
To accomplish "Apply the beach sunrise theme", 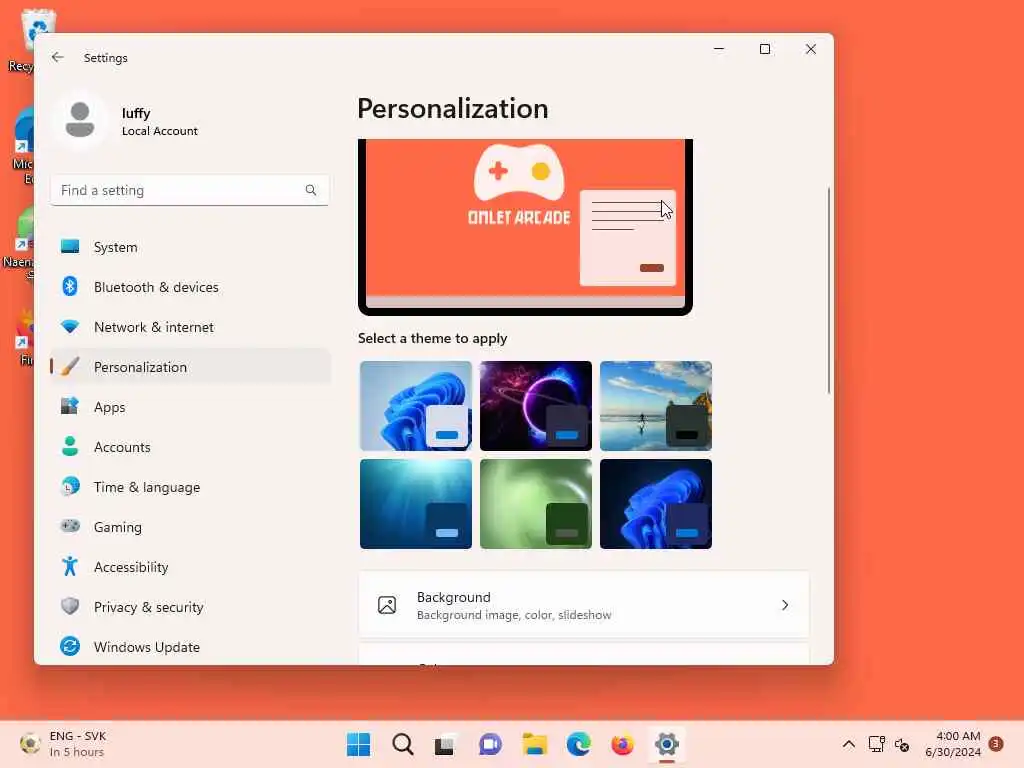I will pyautogui.click(x=656, y=406).
